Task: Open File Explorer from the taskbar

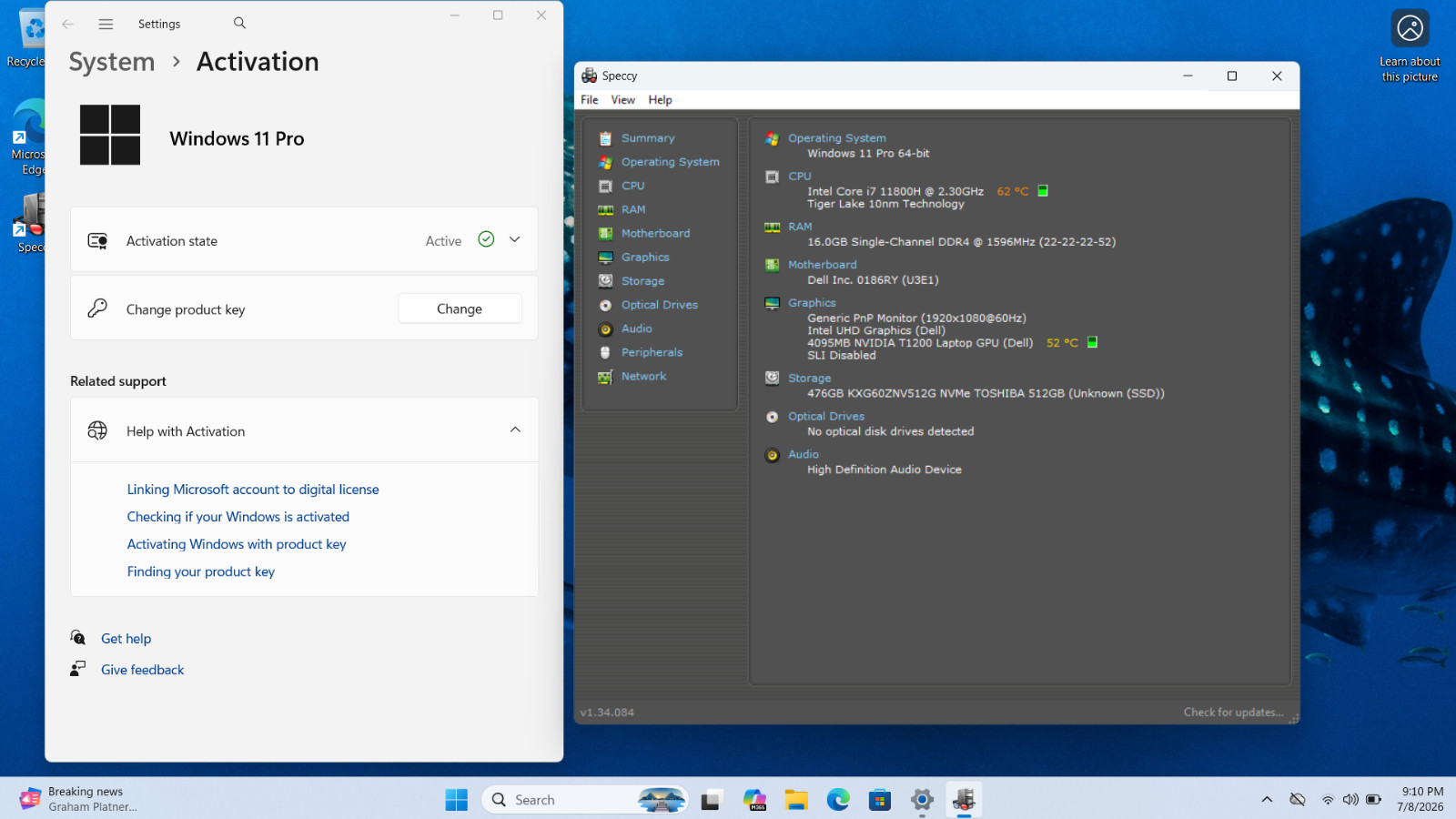Action: click(x=796, y=800)
